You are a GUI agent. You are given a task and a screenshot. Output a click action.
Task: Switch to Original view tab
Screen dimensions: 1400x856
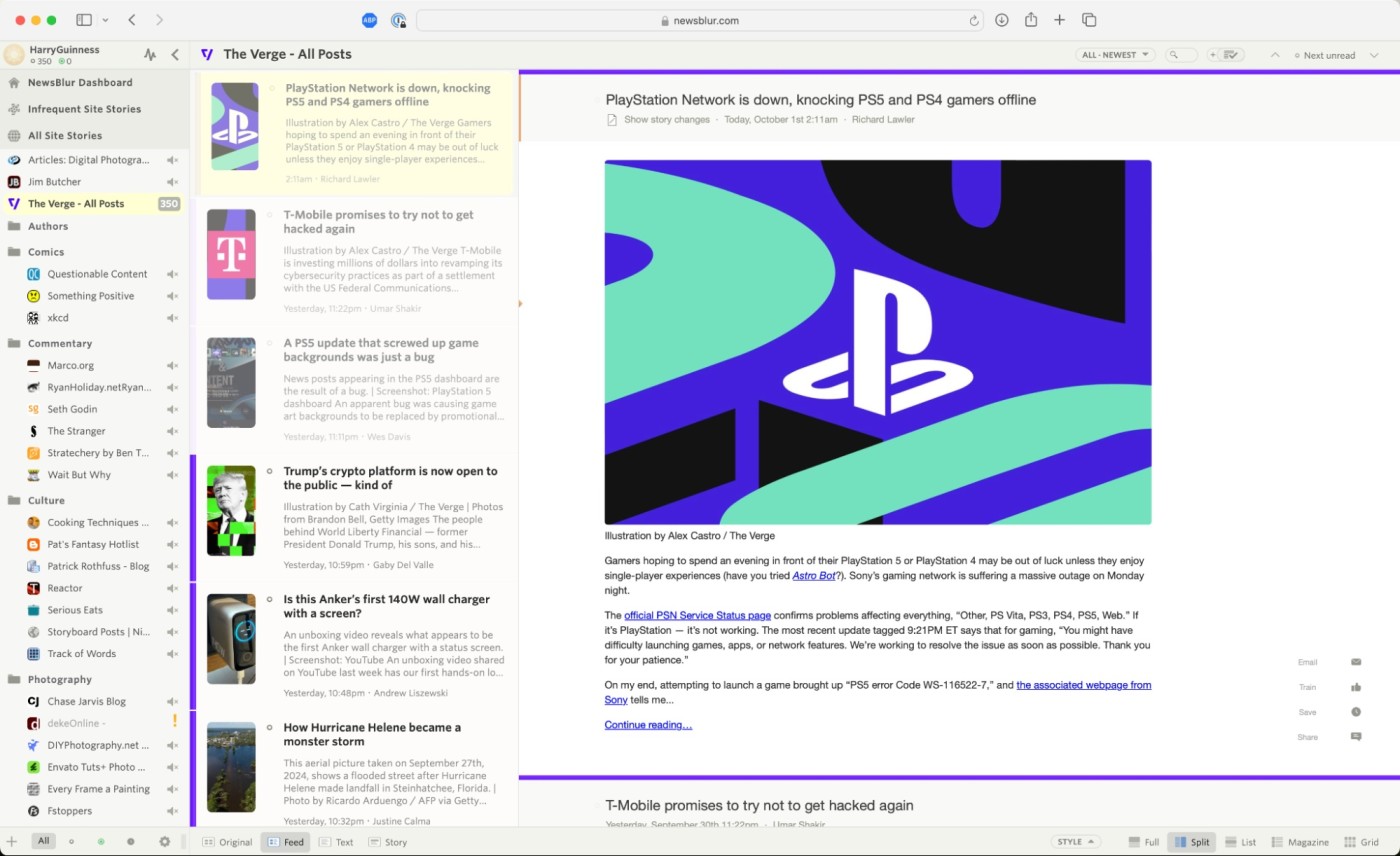227,842
